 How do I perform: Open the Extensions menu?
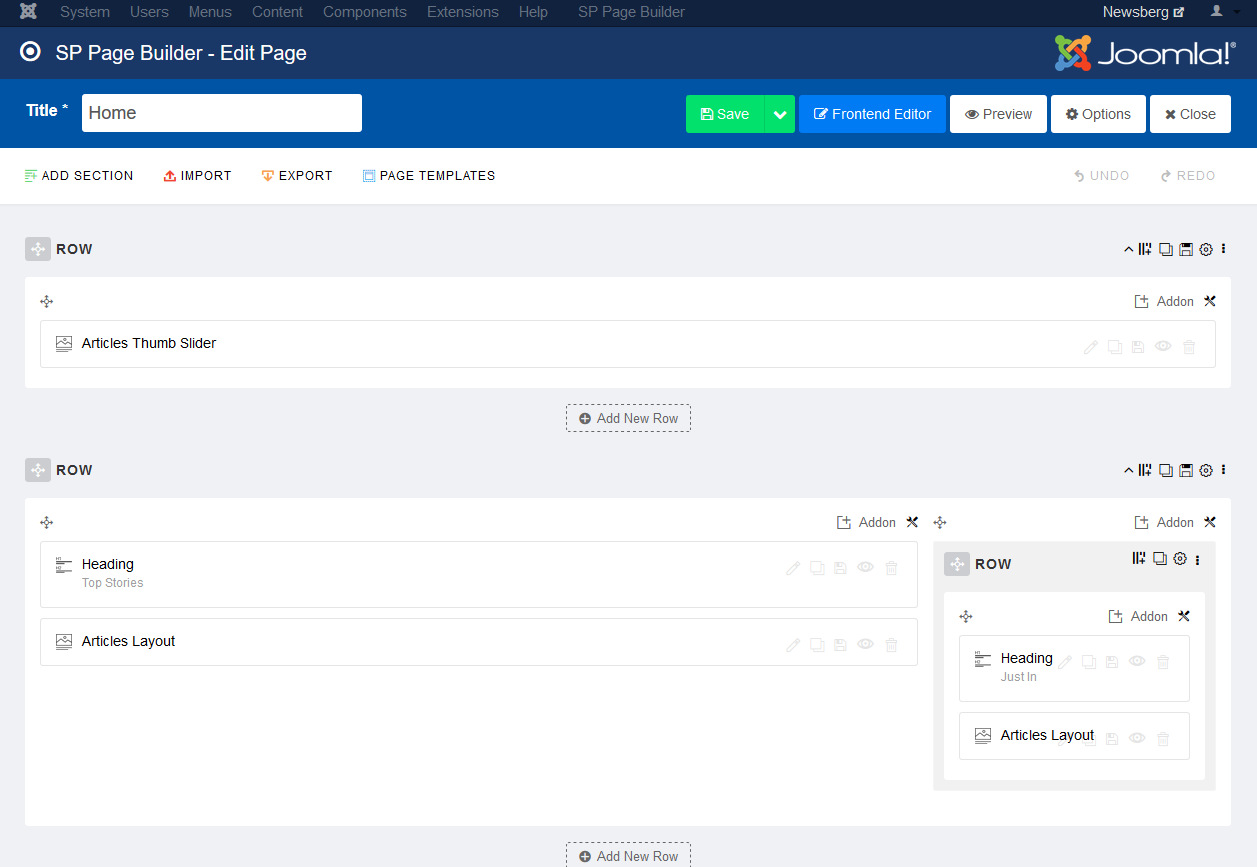click(x=462, y=12)
